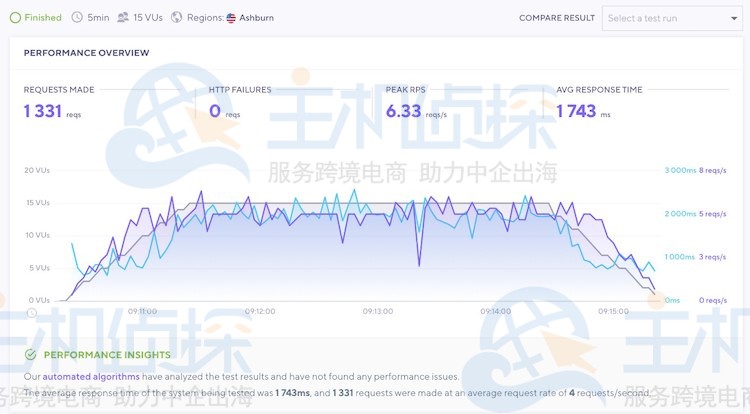This screenshot has height=414, width=750.
Task: Click the Ashburn region name
Action: pos(256,18)
